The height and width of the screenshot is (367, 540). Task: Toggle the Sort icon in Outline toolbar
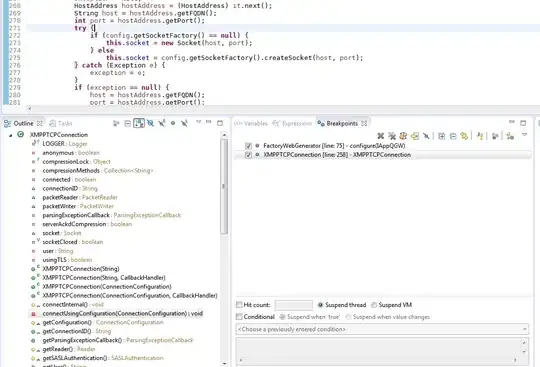point(139,123)
